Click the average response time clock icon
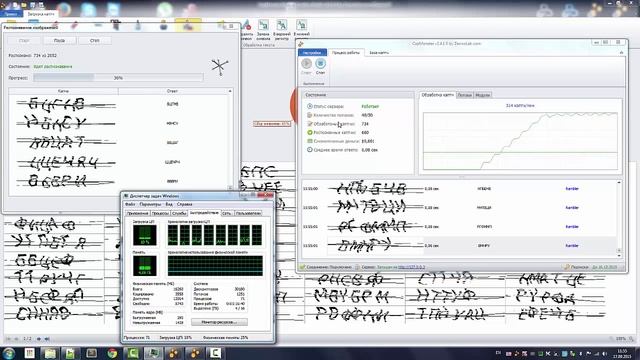The height and width of the screenshot is (360, 640). (310, 150)
